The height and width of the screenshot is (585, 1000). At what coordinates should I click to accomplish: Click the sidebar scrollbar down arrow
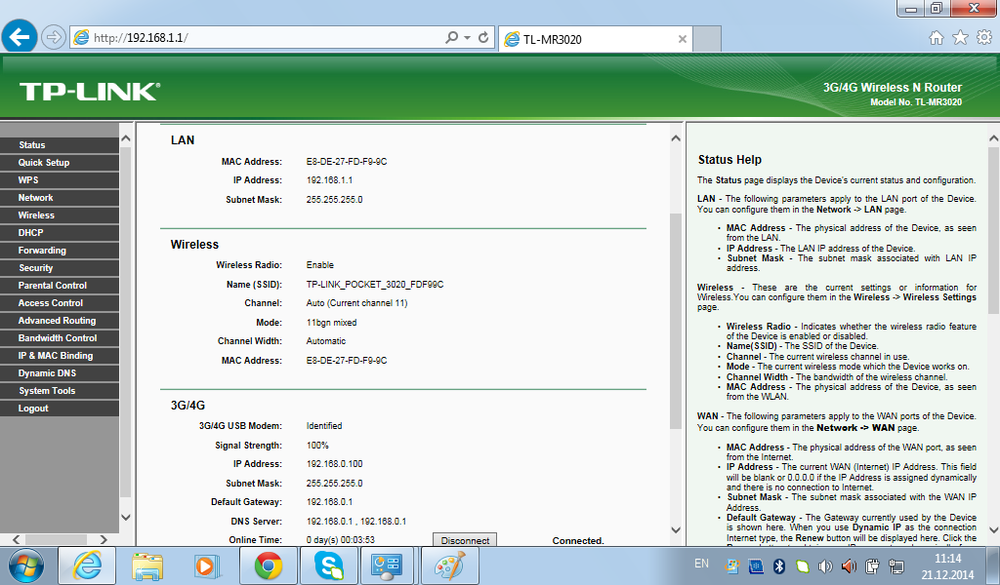[125, 517]
